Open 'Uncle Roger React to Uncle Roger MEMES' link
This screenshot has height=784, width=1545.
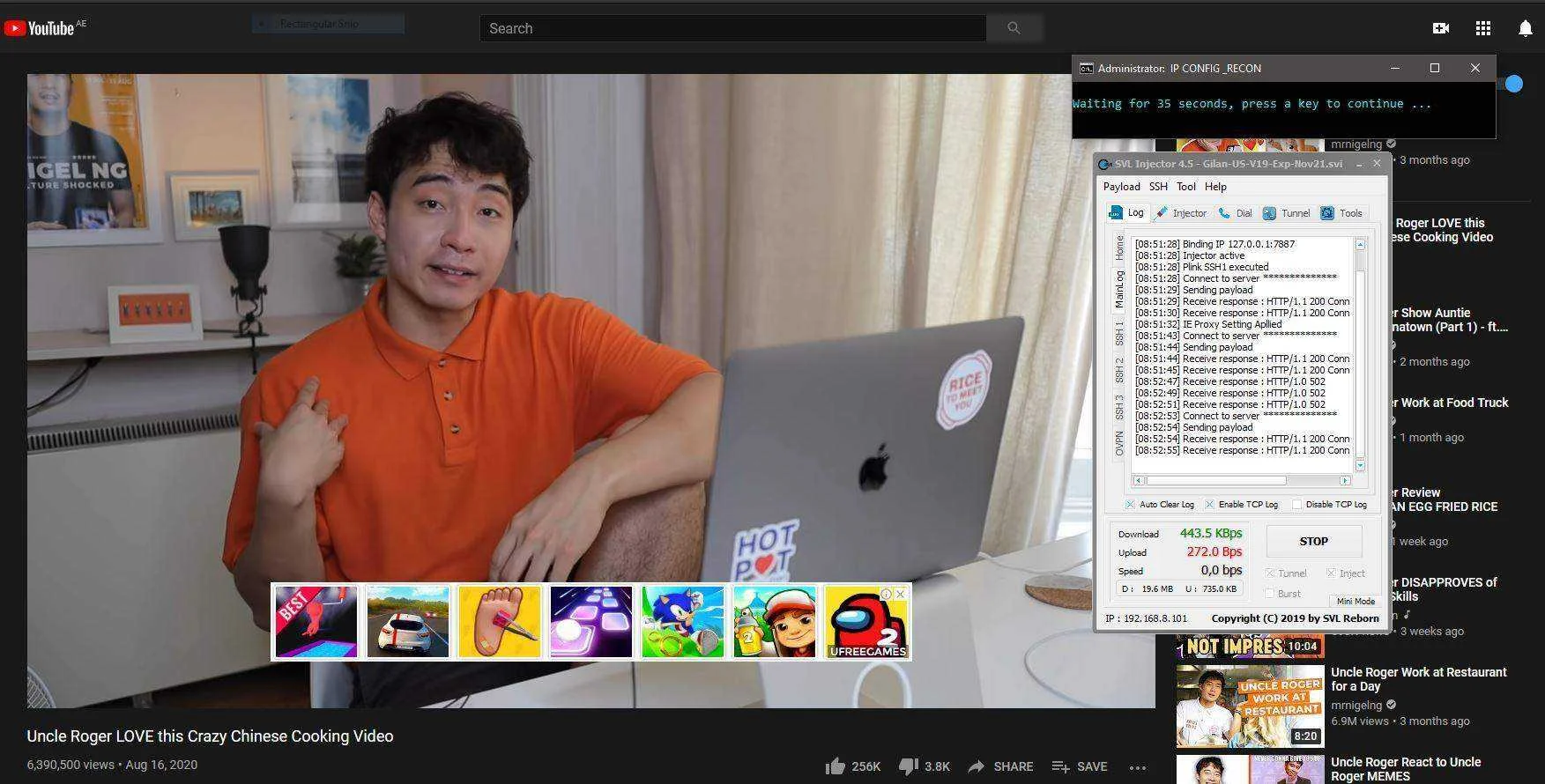(1406, 769)
